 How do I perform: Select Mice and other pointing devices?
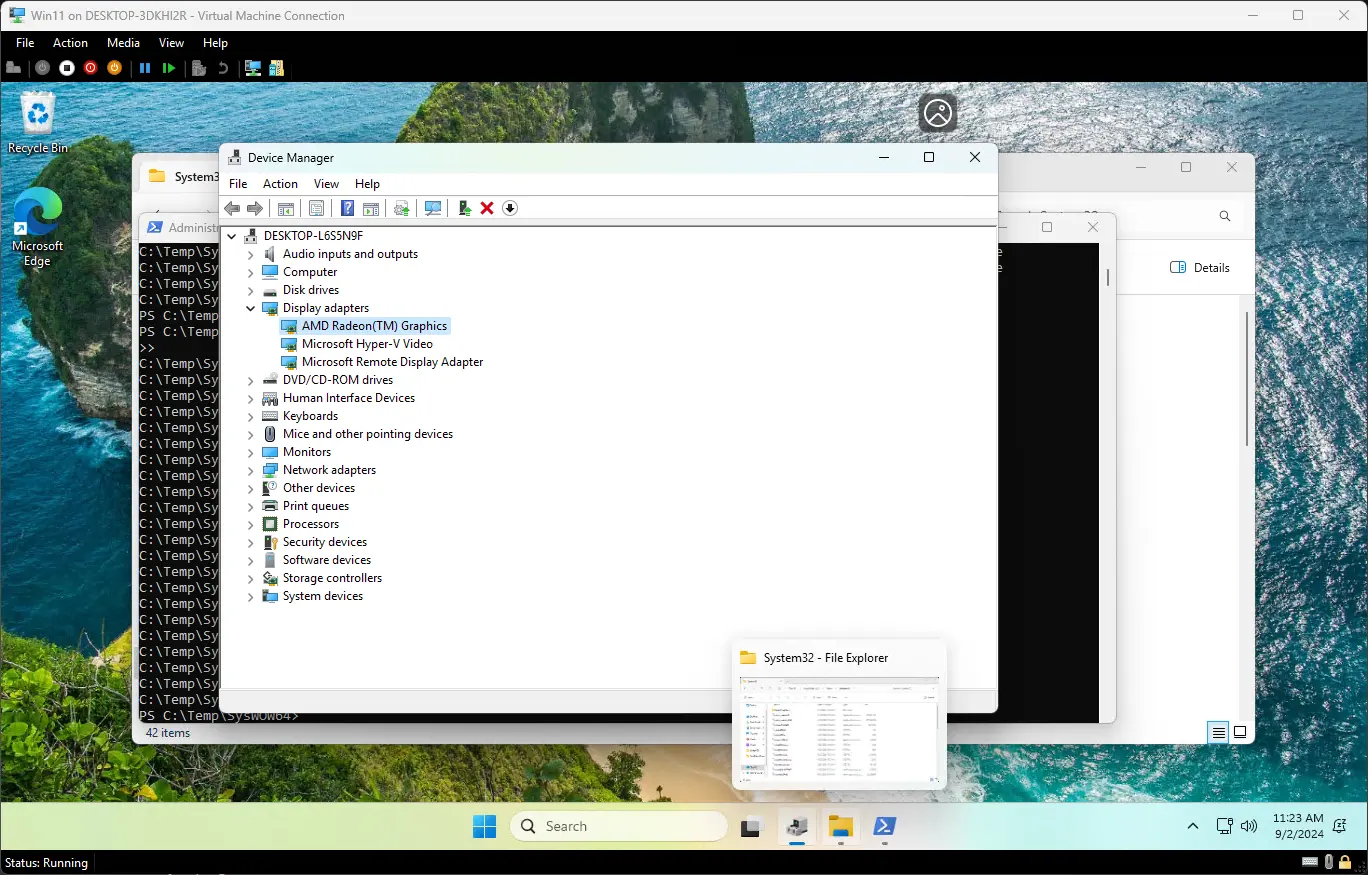click(368, 434)
